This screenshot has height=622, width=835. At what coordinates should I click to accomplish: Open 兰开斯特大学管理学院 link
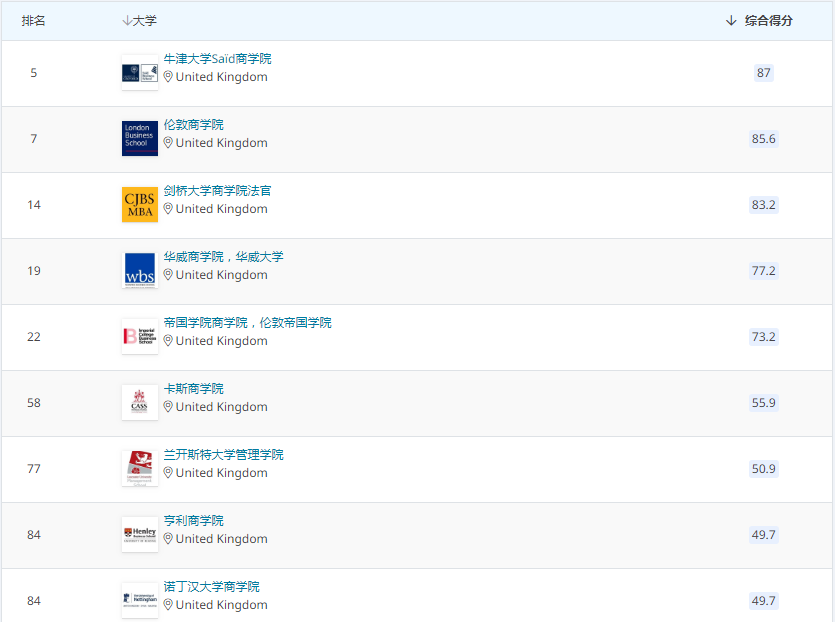coord(223,455)
